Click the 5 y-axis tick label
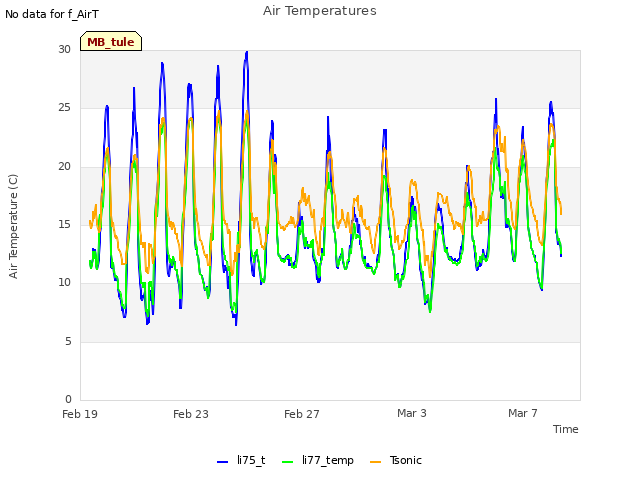This screenshot has height=480, width=640. click(68, 341)
